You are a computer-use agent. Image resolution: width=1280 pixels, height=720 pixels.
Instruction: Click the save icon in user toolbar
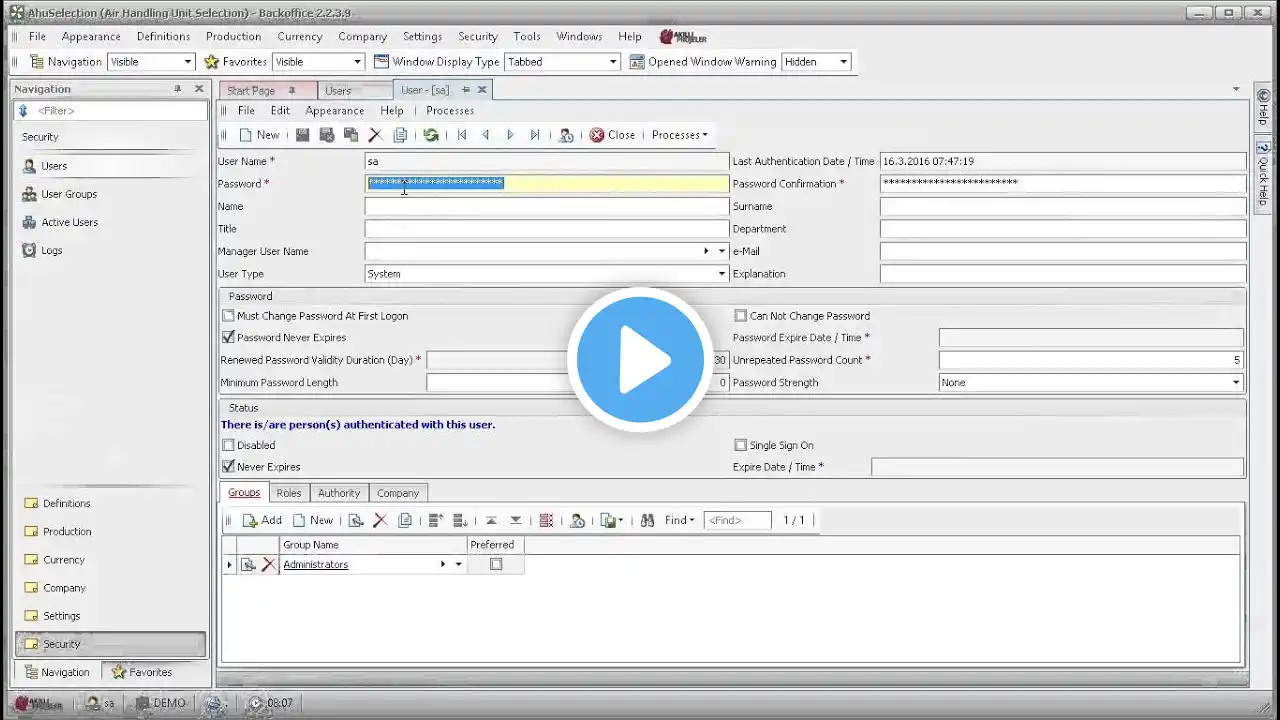(x=303, y=135)
